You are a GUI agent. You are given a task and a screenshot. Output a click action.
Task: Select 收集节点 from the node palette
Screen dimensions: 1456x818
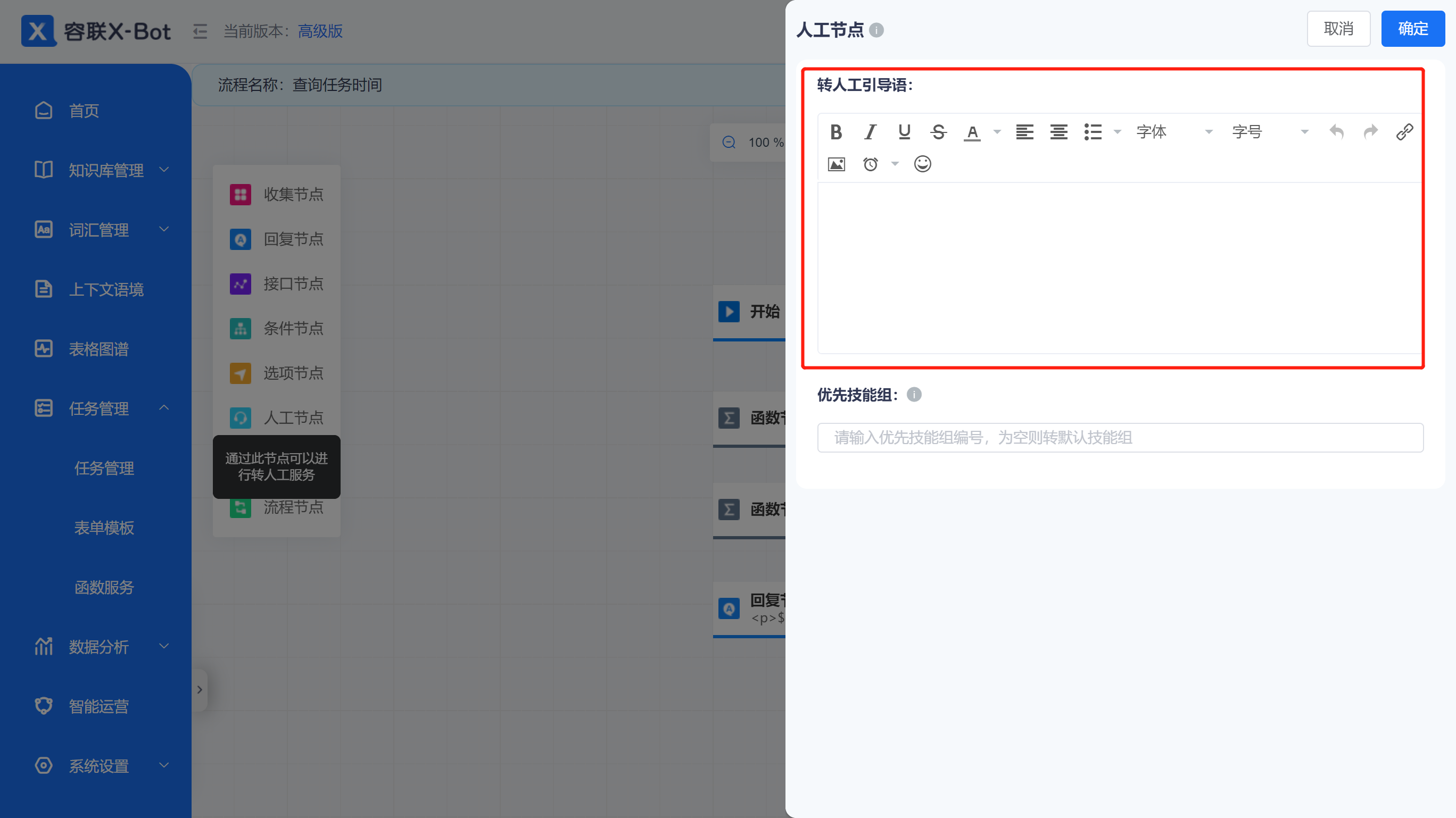(x=276, y=194)
